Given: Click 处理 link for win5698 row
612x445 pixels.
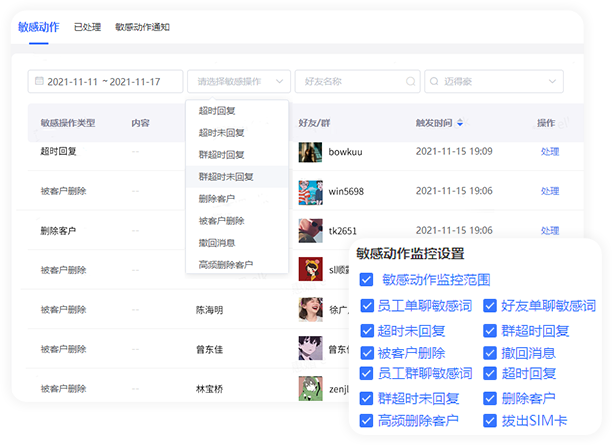Looking at the screenshot, I should pos(549,191).
